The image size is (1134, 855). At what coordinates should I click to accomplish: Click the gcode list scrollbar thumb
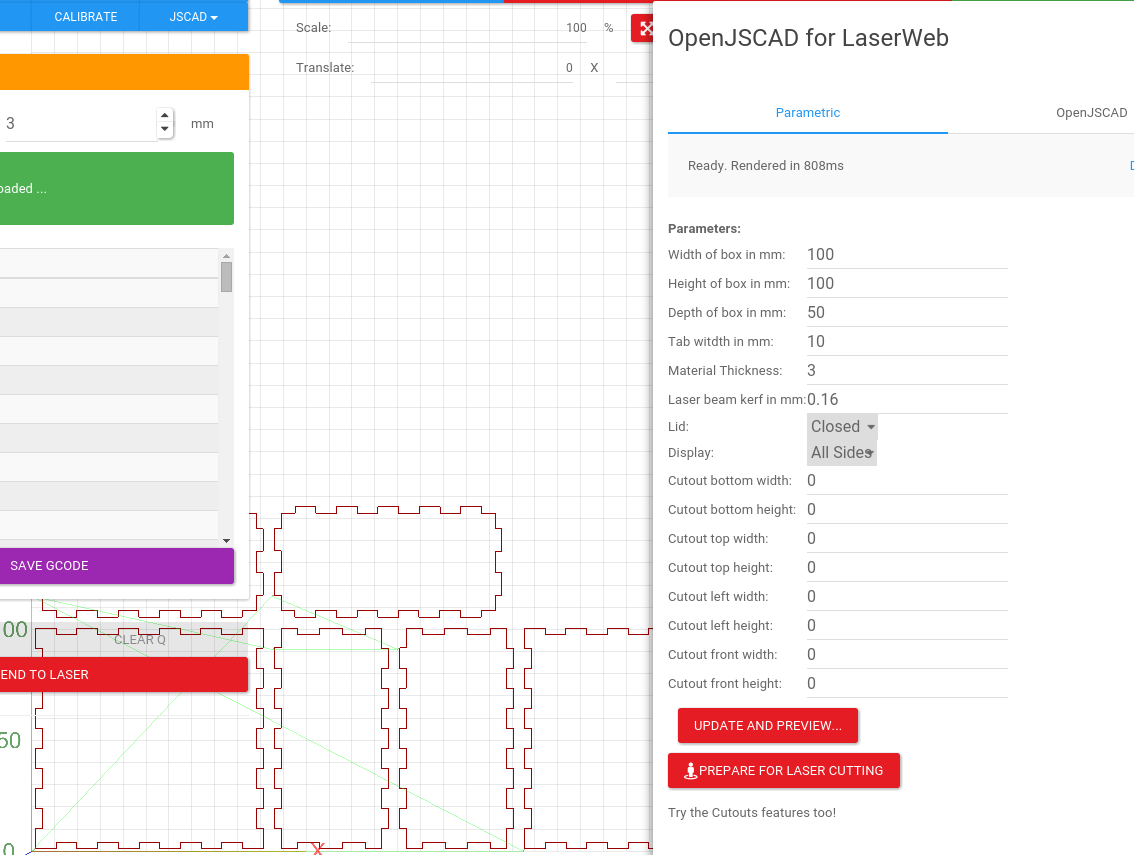pyautogui.click(x=226, y=277)
